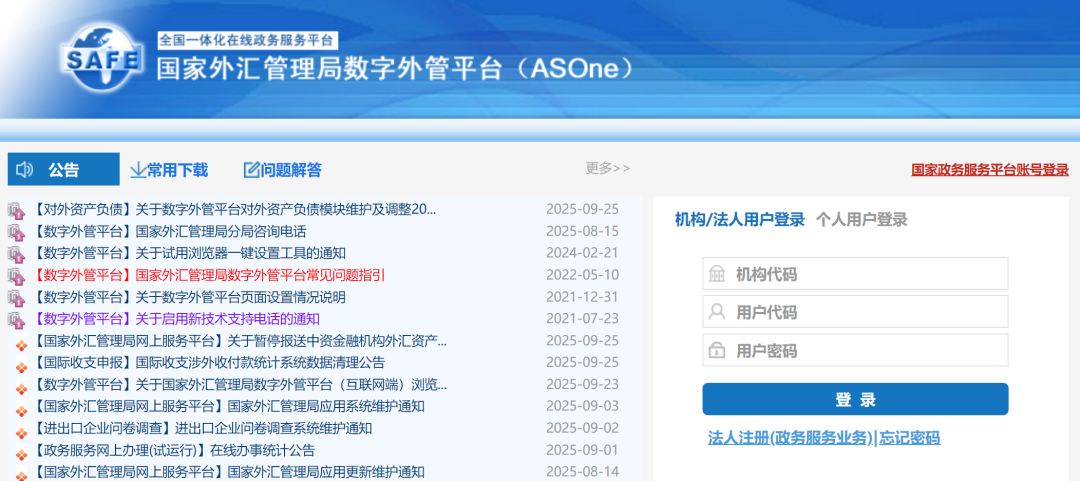Click the download arrow icon before 常用下载
Viewport: 1080px width, 481px height.
(138, 170)
